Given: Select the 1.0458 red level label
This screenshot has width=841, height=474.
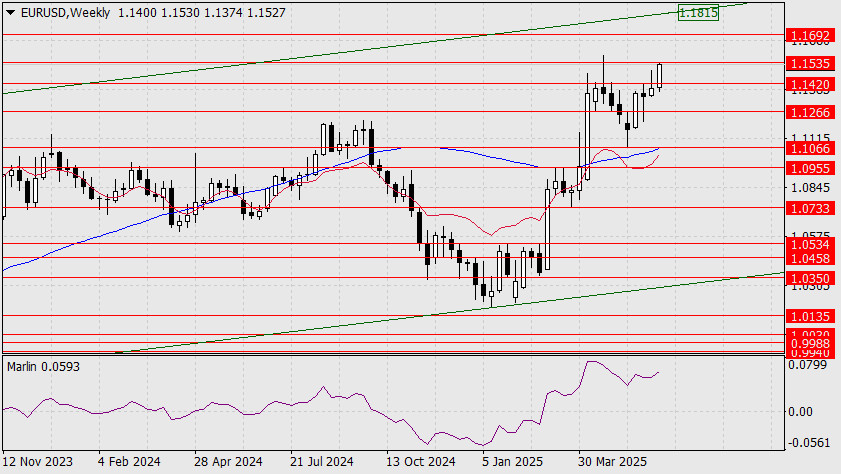Looking at the screenshot, I should (810, 258).
